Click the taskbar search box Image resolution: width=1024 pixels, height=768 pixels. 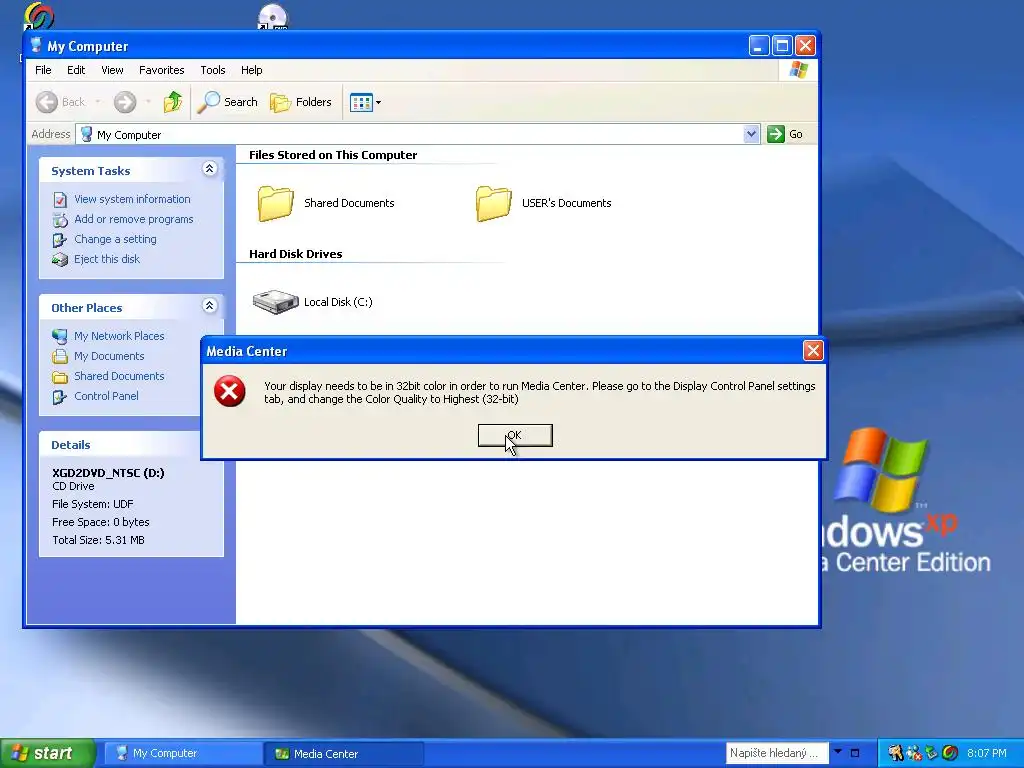click(x=776, y=753)
